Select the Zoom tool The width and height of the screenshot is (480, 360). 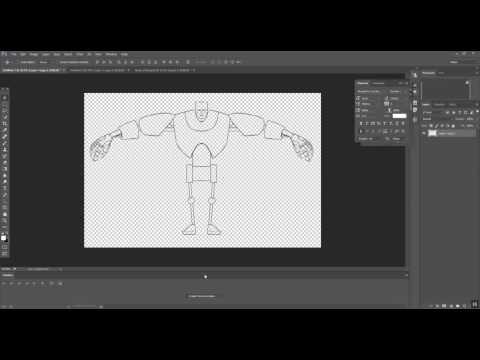(x=5, y=220)
